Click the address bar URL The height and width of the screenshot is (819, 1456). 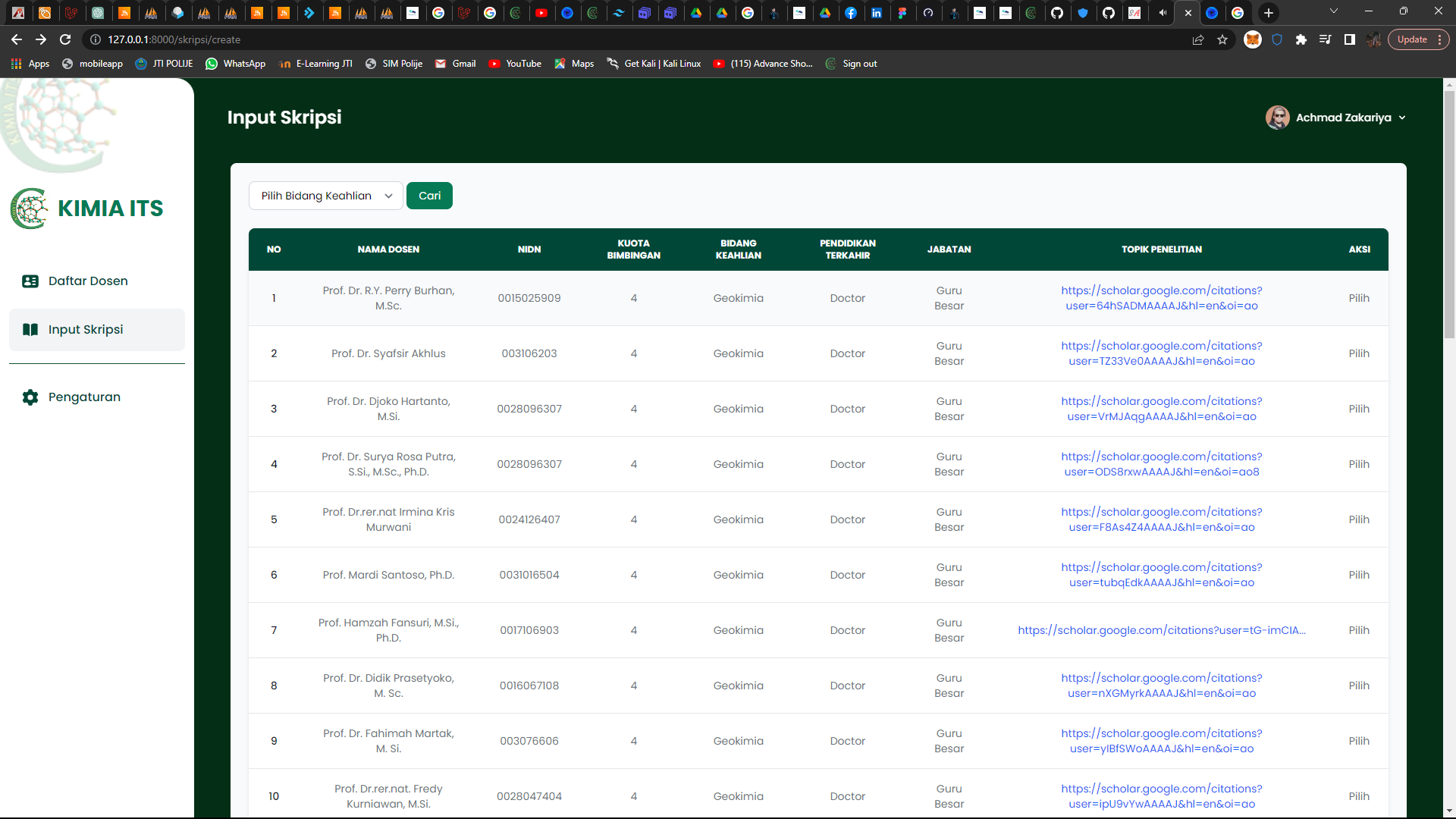[x=174, y=39]
